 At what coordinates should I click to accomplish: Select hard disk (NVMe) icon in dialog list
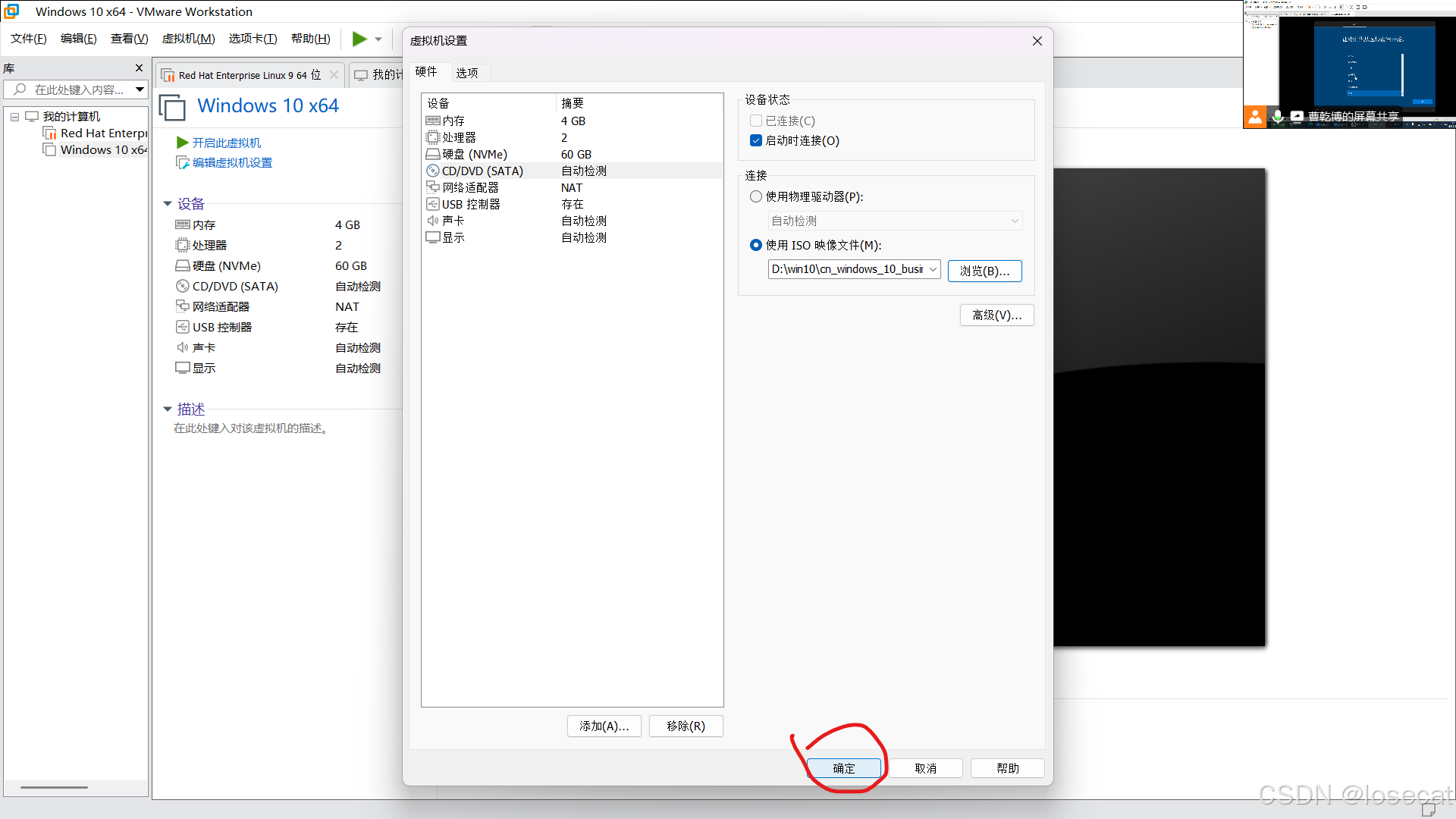coord(433,154)
